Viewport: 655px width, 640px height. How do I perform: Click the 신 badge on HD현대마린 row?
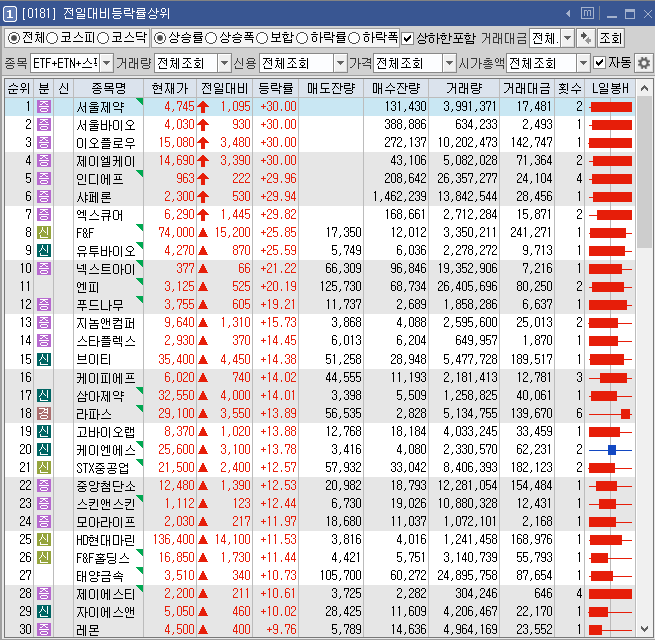point(44,539)
